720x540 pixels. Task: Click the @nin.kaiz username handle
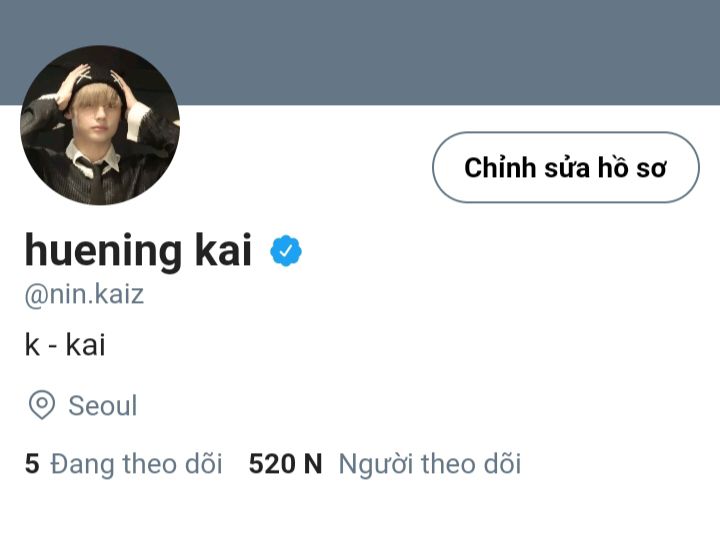[x=84, y=294]
